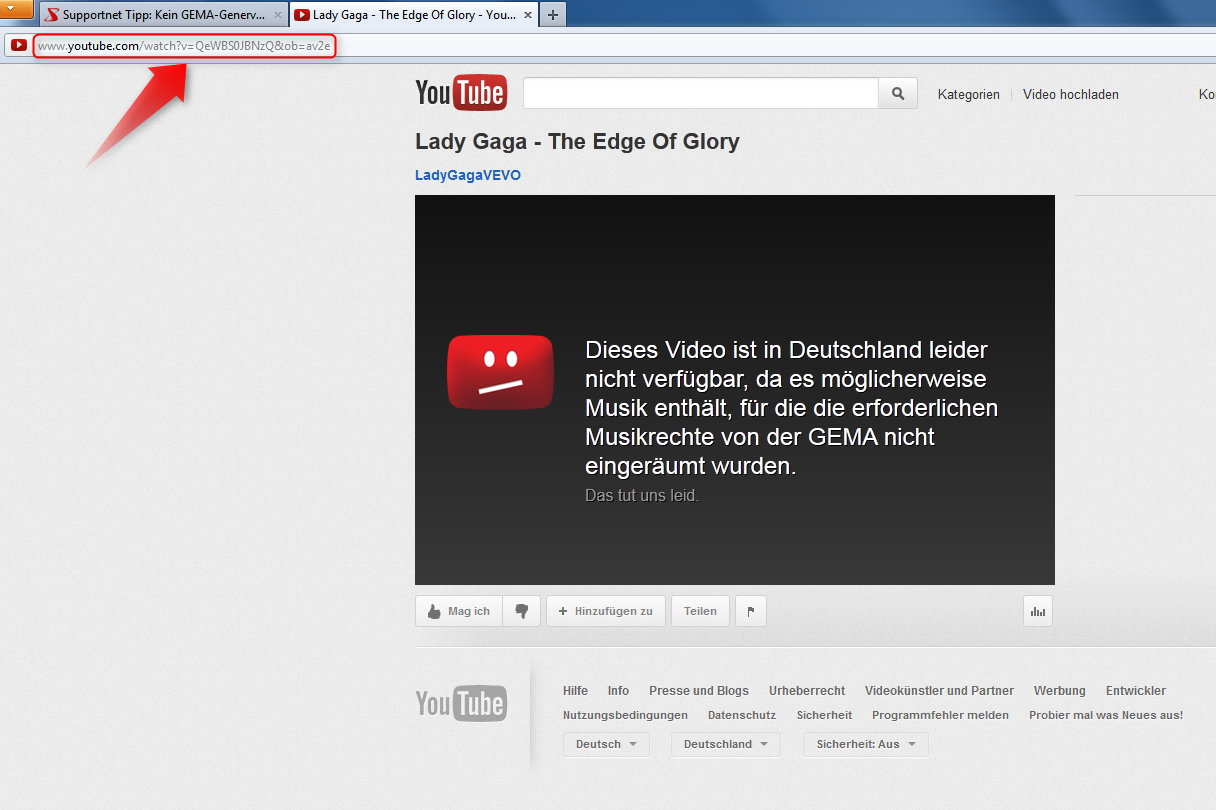Click into the YouTube search field
The width and height of the screenshot is (1216, 810).
[x=700, y=94]
